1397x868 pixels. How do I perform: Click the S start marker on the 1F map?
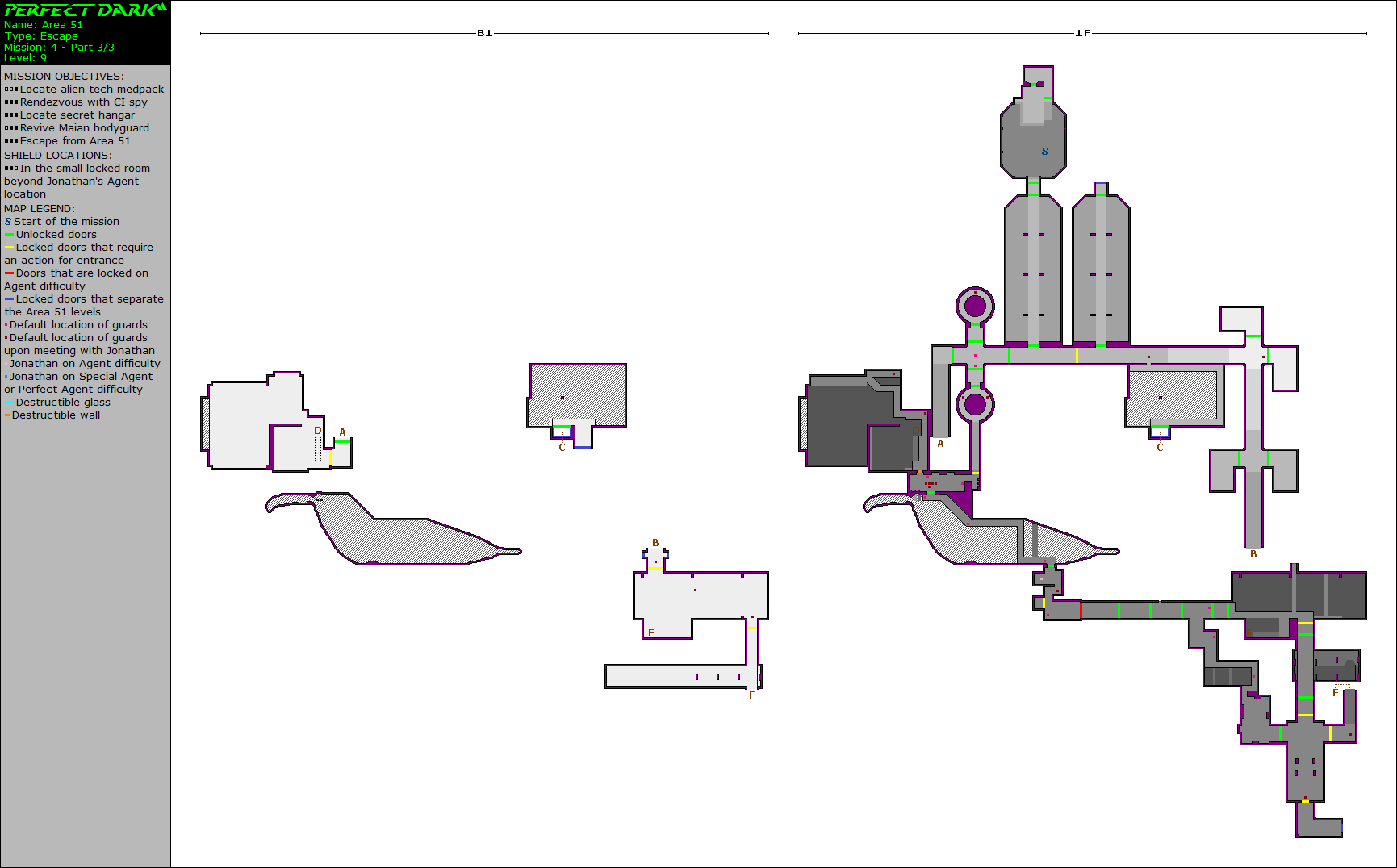tap(1045, 151)
